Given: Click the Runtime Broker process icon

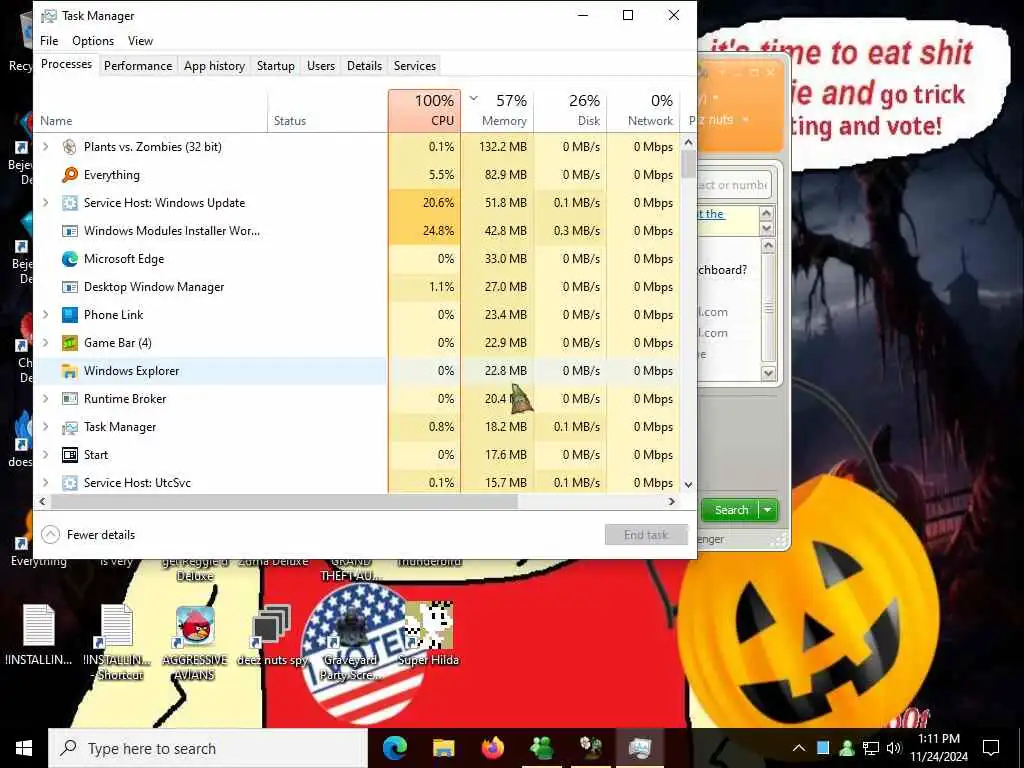Looking at the screenshot, I should [x=69, y=399].
